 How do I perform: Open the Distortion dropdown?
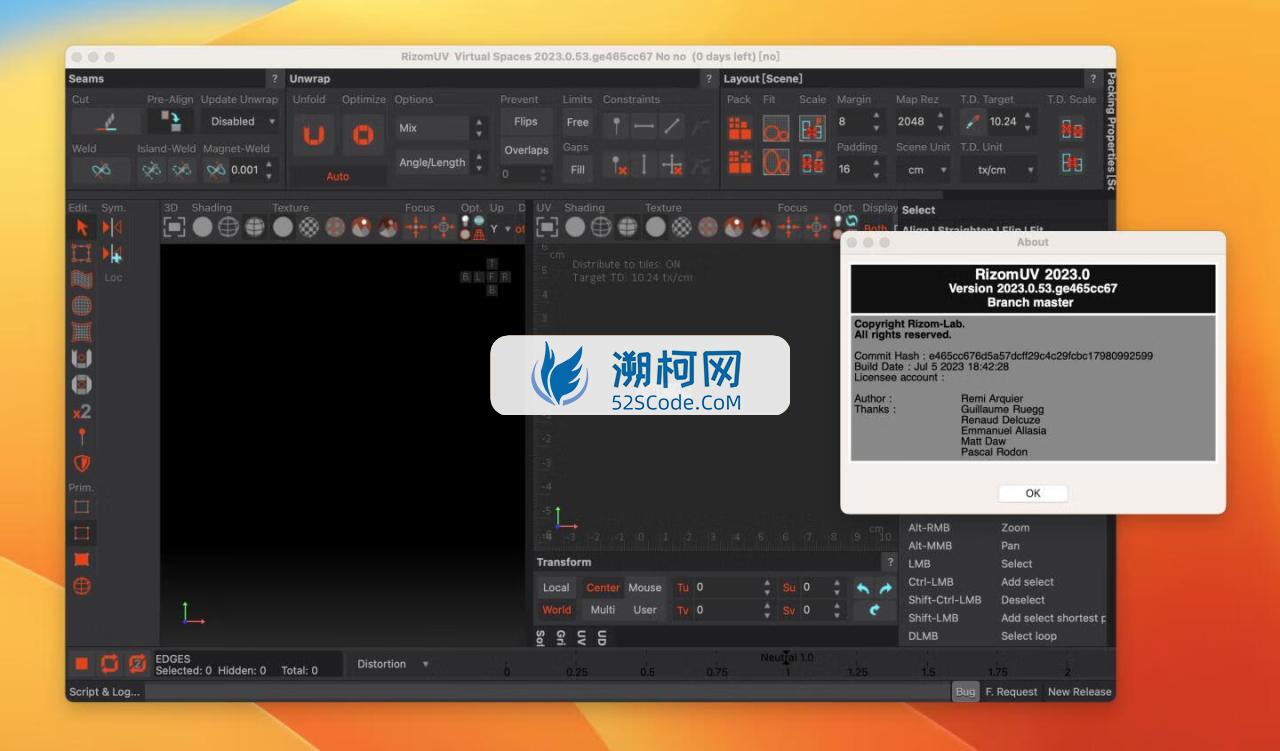(393, 664)
